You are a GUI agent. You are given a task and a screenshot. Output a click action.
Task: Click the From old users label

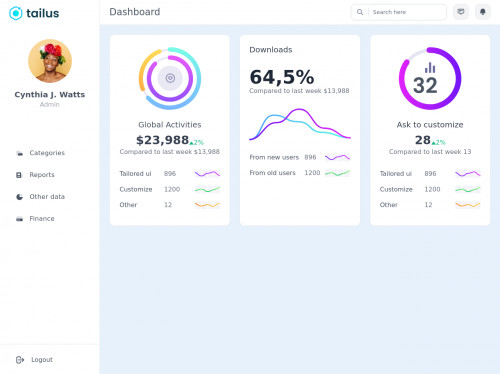(x=272, y=173)
